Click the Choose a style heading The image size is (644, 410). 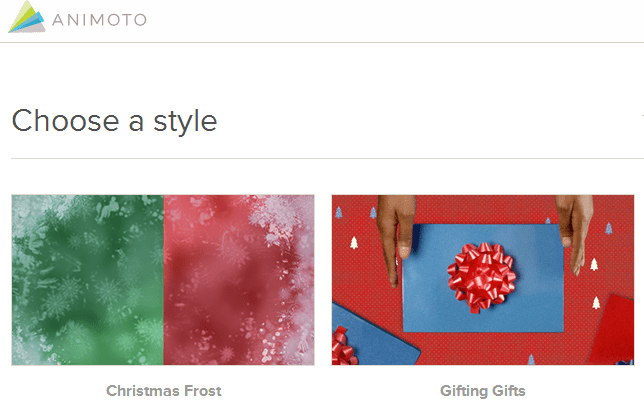point(114,121)
